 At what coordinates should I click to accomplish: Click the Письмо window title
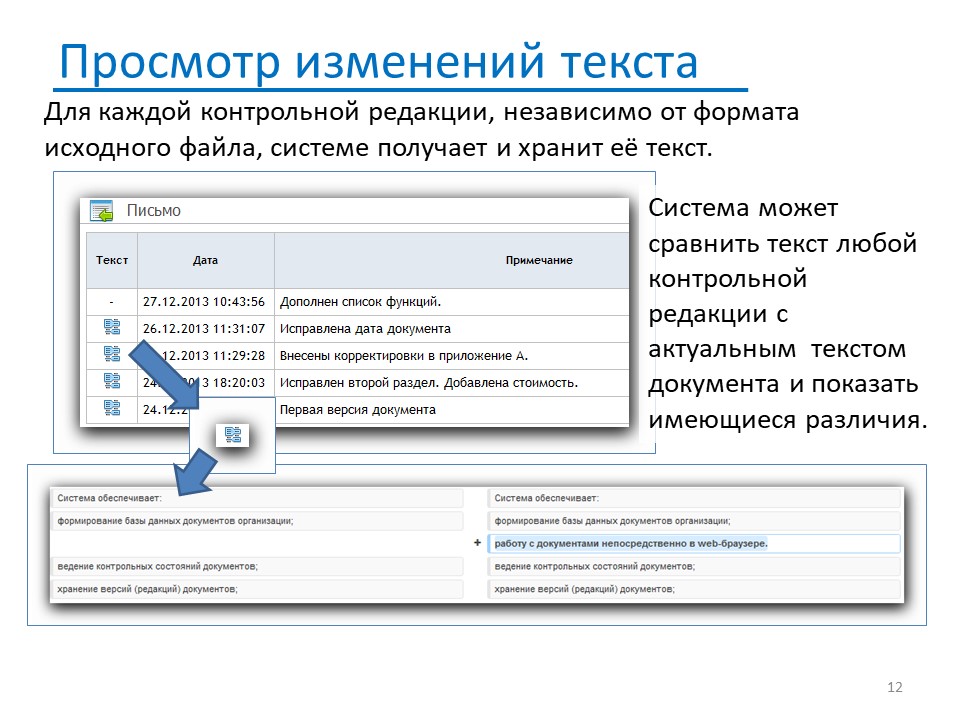pyautogui.click(x=154, y=211)
